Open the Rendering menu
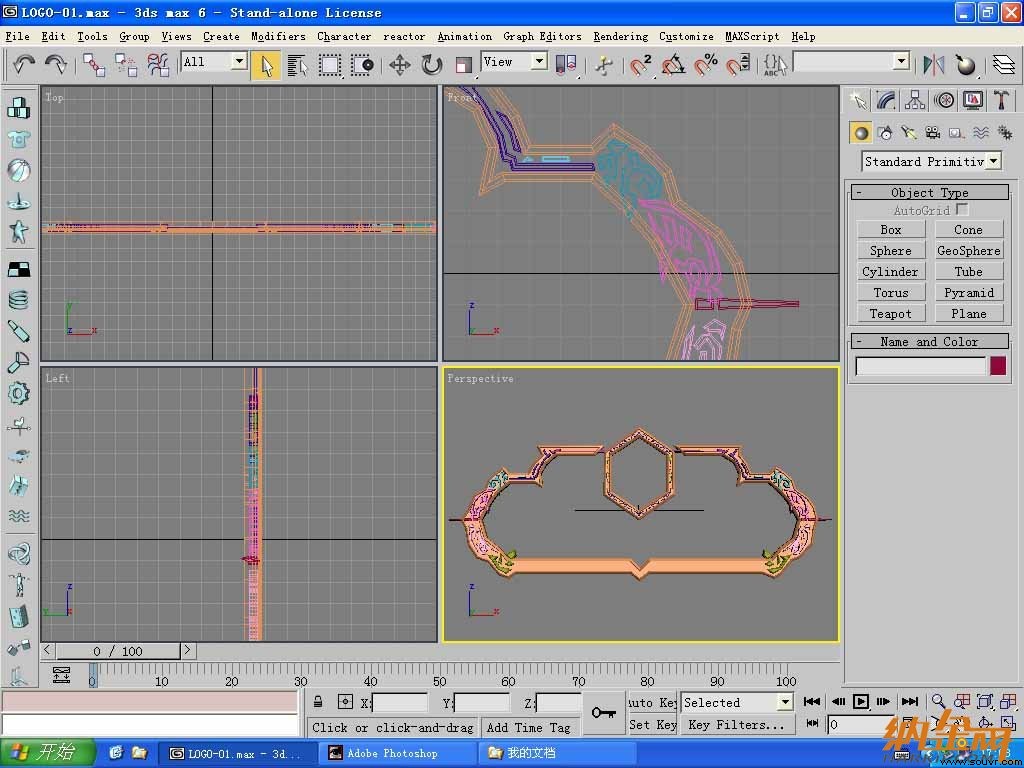The image size is (1024, 768). point(620,36)
